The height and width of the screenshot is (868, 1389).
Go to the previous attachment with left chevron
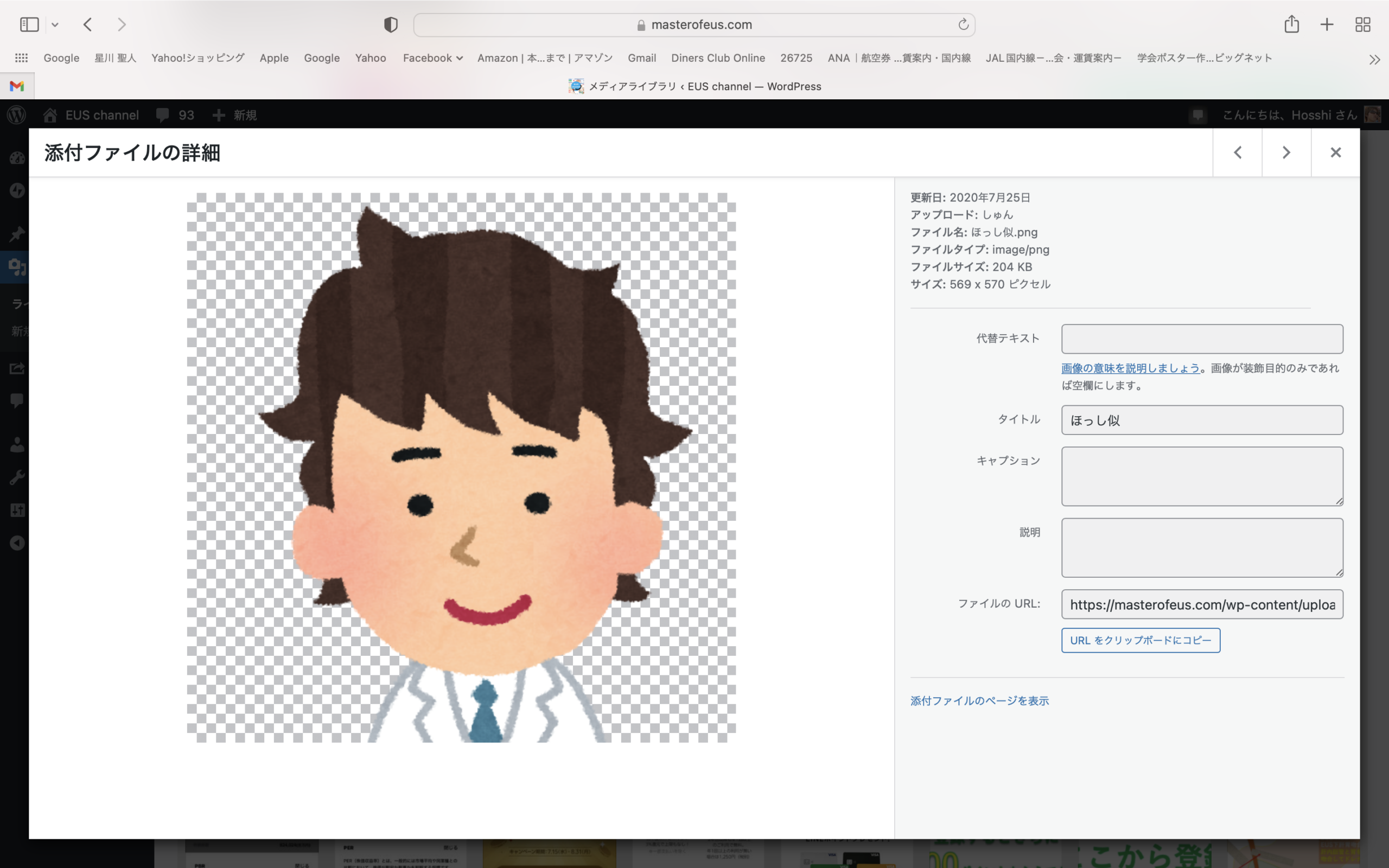pos(1238,152)
